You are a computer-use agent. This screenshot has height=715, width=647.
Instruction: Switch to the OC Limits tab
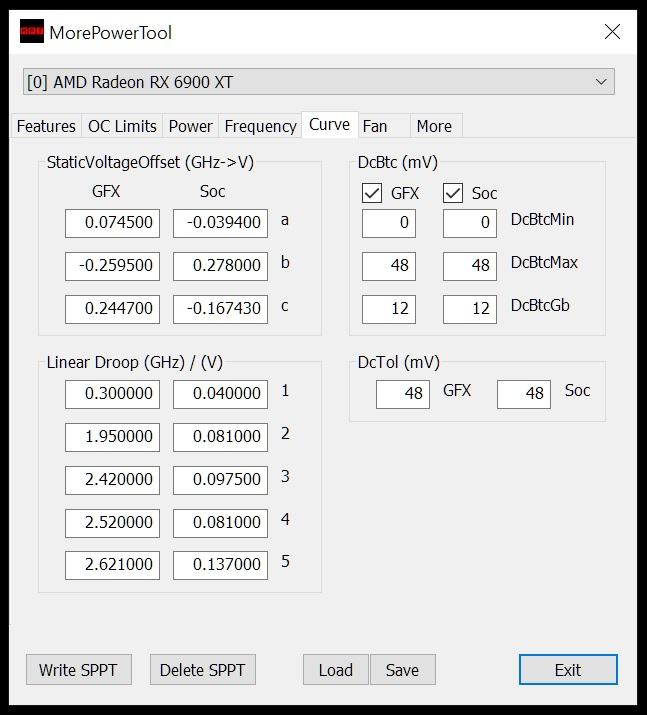122,126
